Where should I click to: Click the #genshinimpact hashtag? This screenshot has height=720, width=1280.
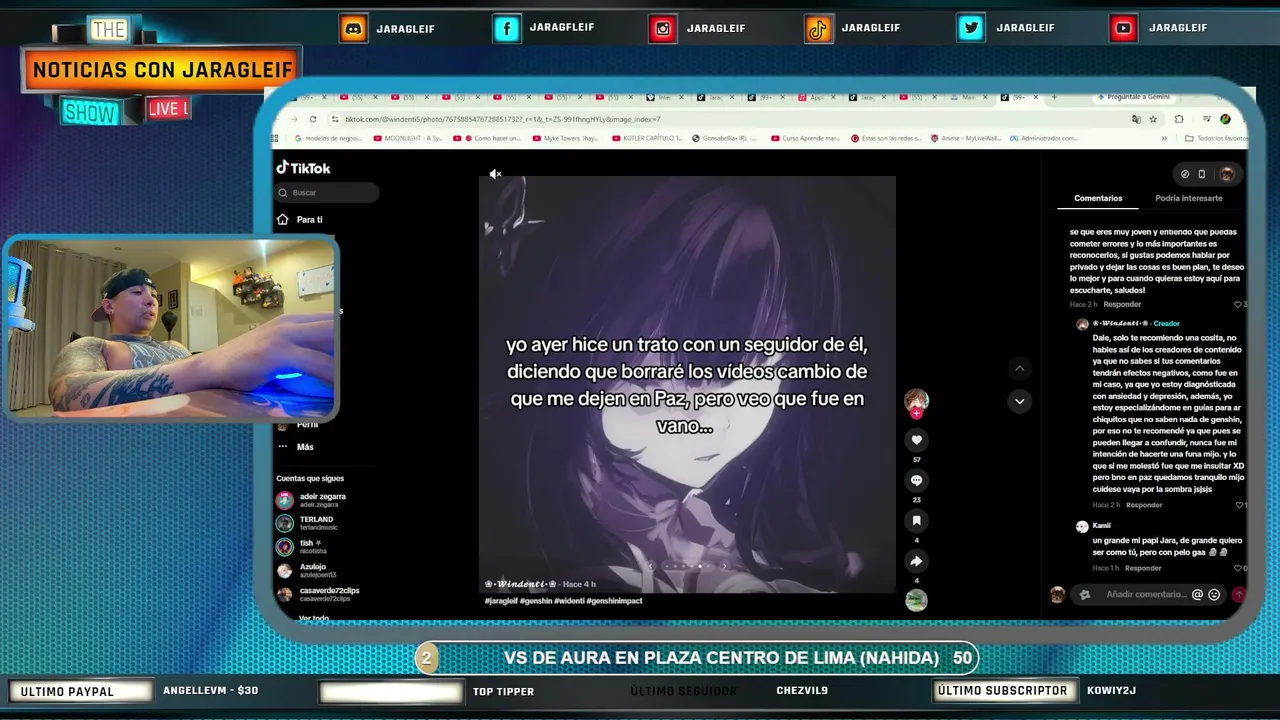(614, 601)
